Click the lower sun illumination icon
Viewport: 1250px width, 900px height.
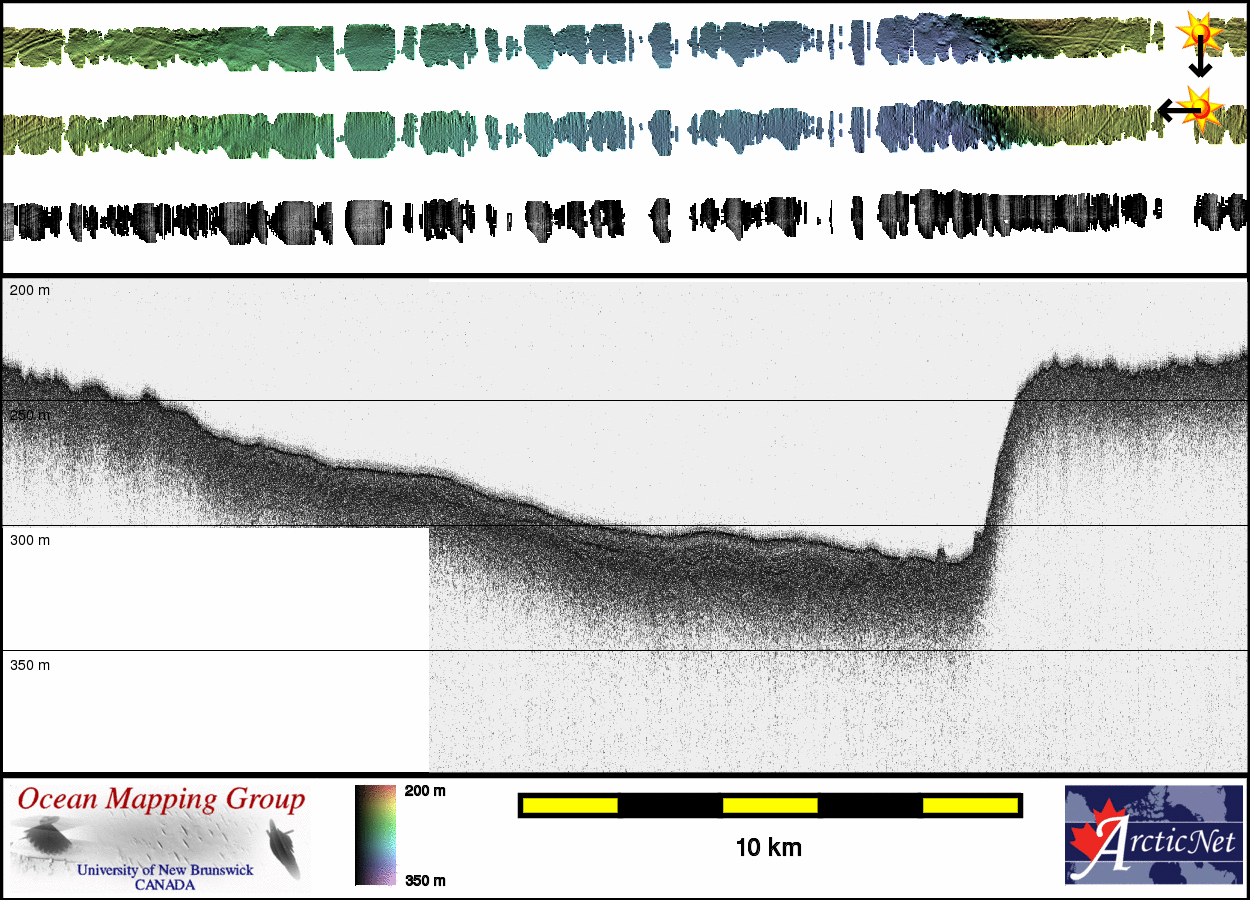click(x=1202, y=106)
